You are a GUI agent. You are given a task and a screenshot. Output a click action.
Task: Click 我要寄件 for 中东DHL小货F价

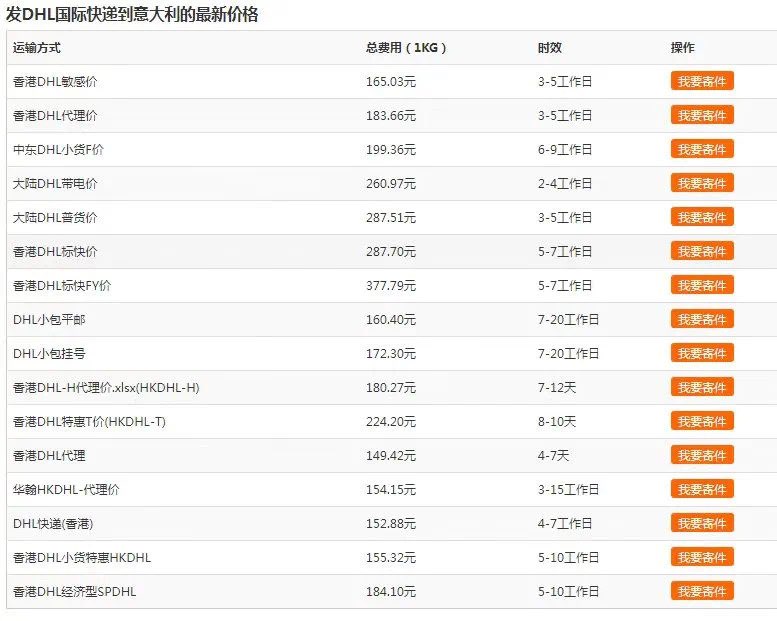(x=702, y=149)
